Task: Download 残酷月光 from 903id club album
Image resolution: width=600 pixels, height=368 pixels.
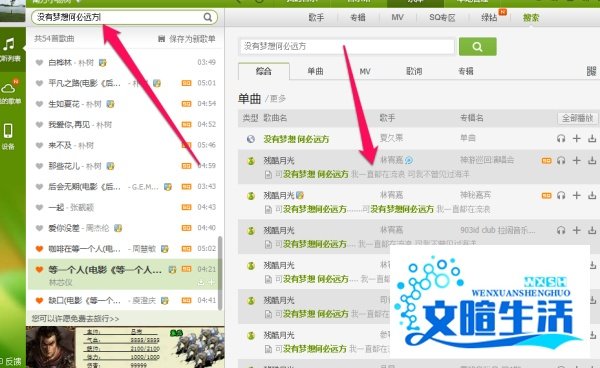Action: click(592, 230)
